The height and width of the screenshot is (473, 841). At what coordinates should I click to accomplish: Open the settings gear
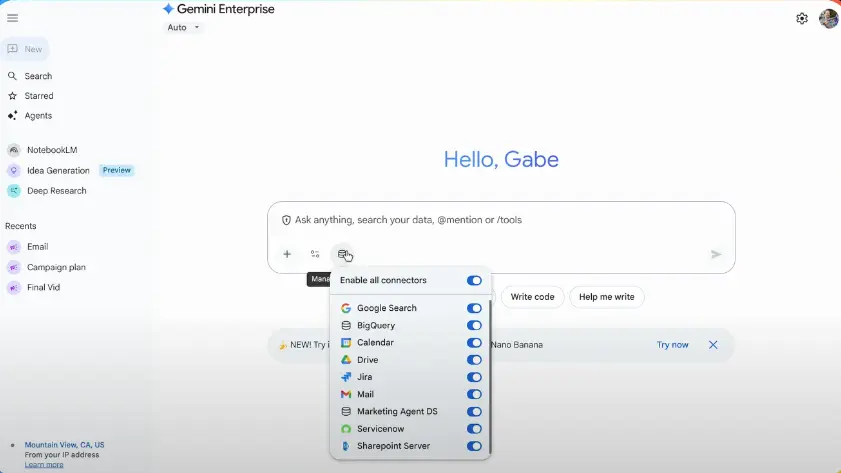point(802,19)
